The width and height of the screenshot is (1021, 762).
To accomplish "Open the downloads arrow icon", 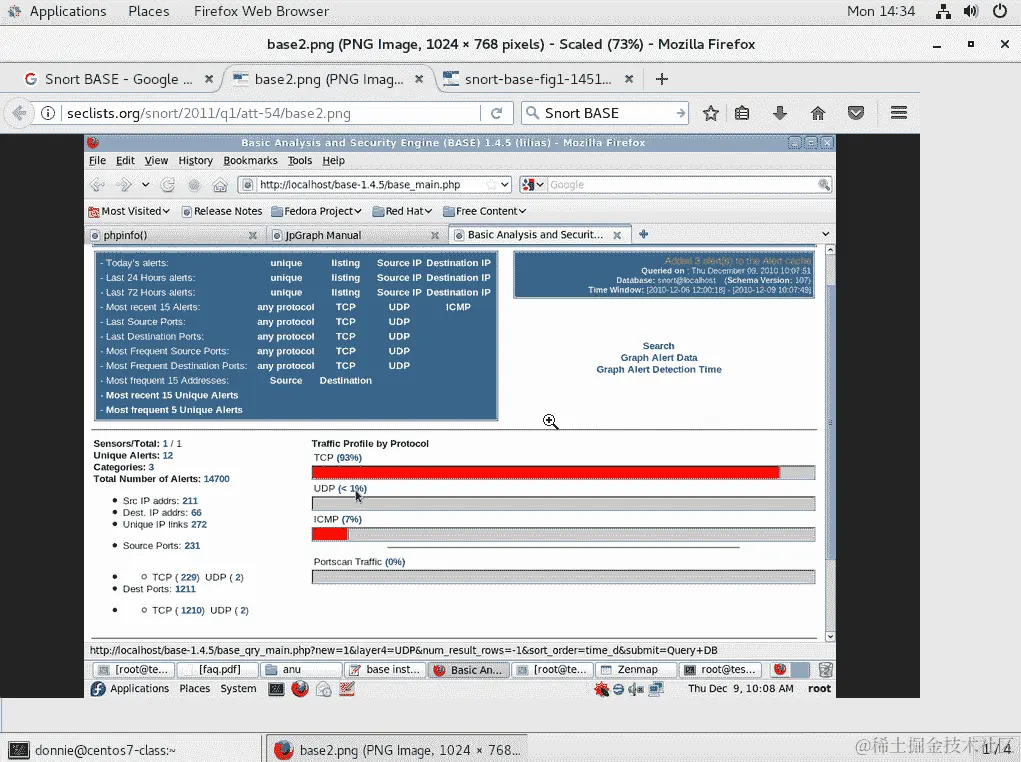I will tap(779, 113).
